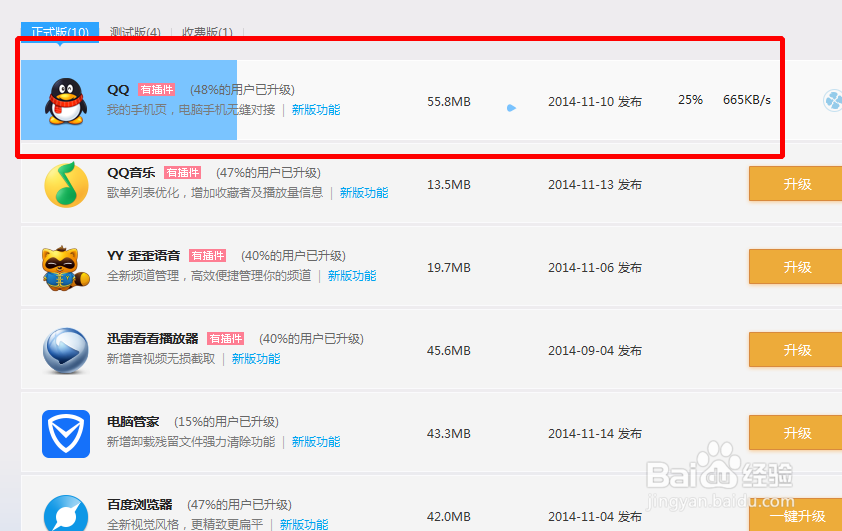Upgrade 电脑管家 with its 升级 button
Screen dimensions: 842x531
point(795,433)
